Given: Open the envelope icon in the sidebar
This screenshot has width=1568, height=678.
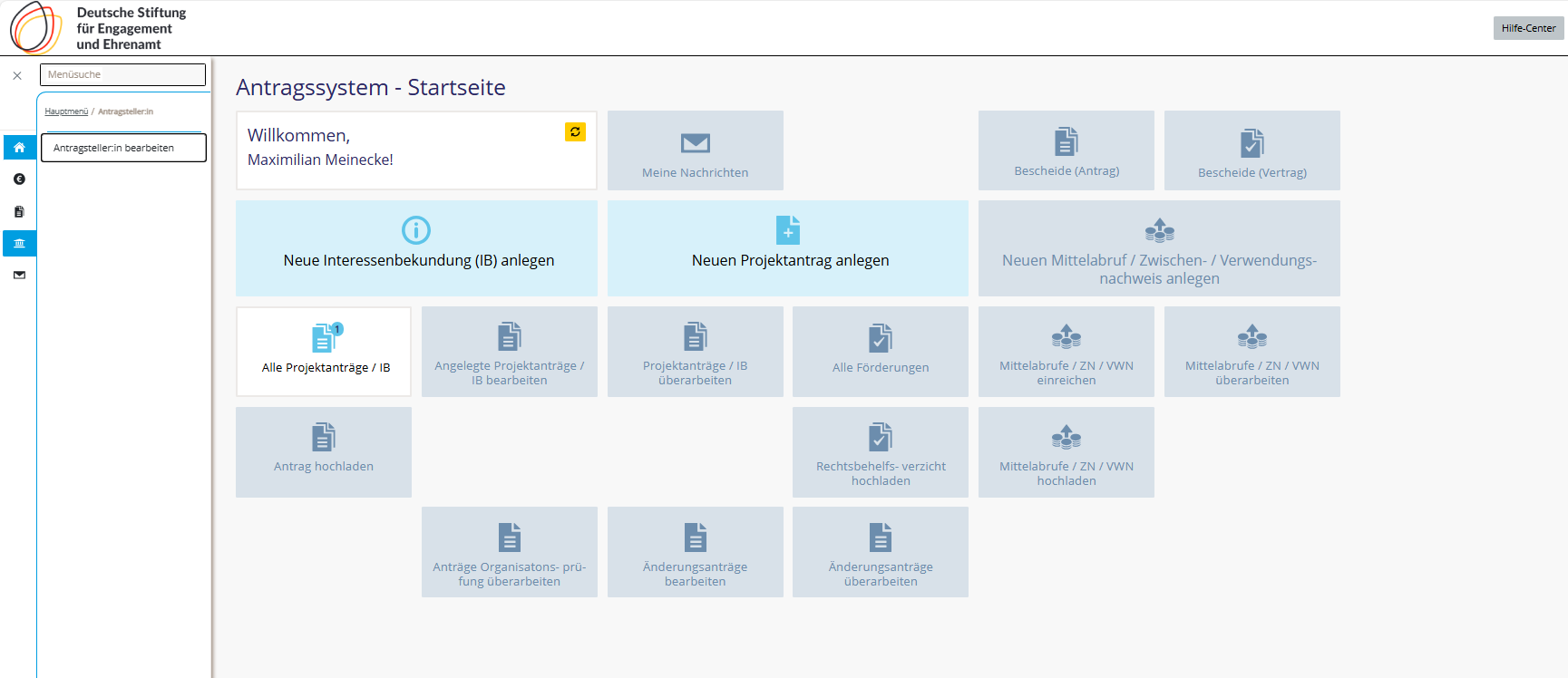Looking at the screenshot, I should point(19,275).
